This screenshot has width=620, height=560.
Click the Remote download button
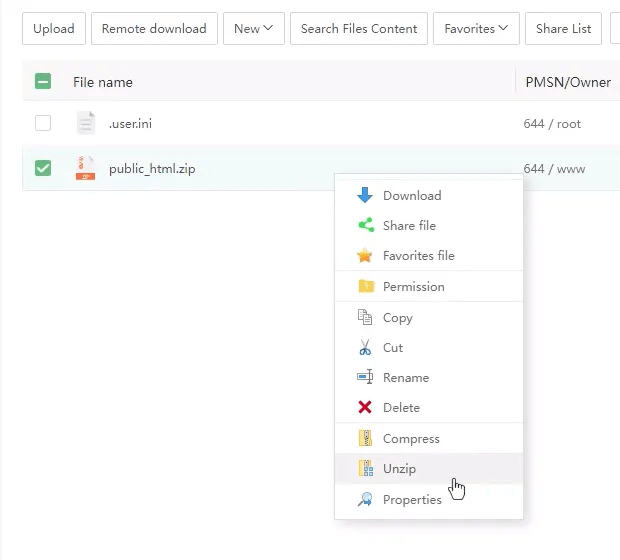pos(154,28)
